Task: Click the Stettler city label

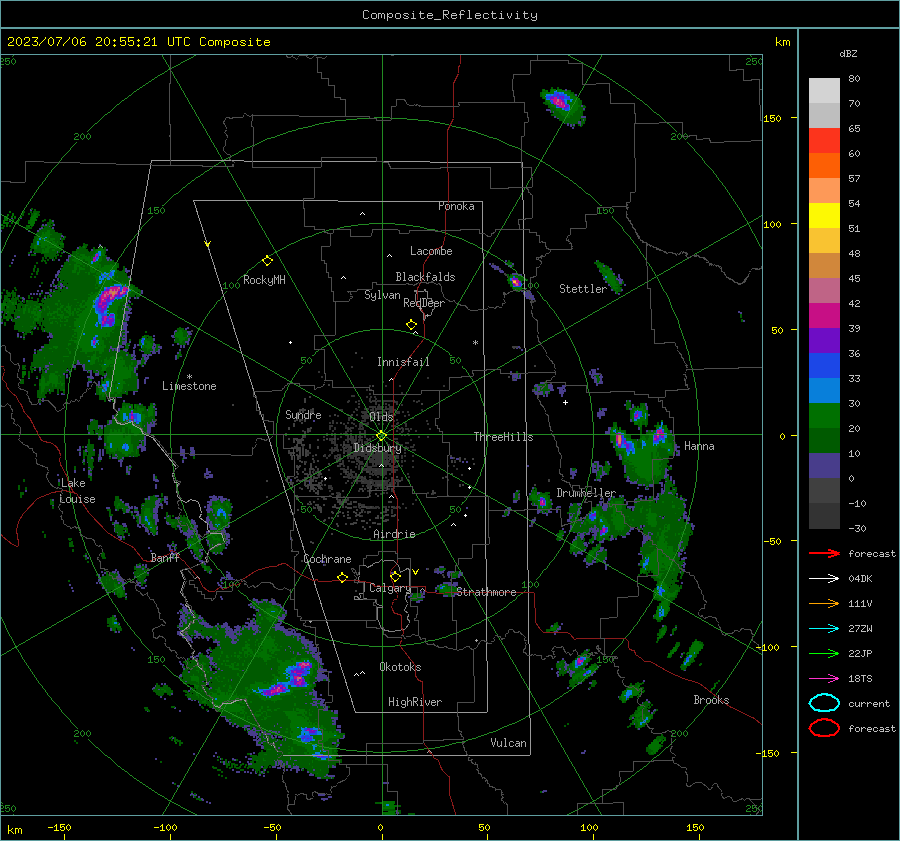Action: click(583, 289)
